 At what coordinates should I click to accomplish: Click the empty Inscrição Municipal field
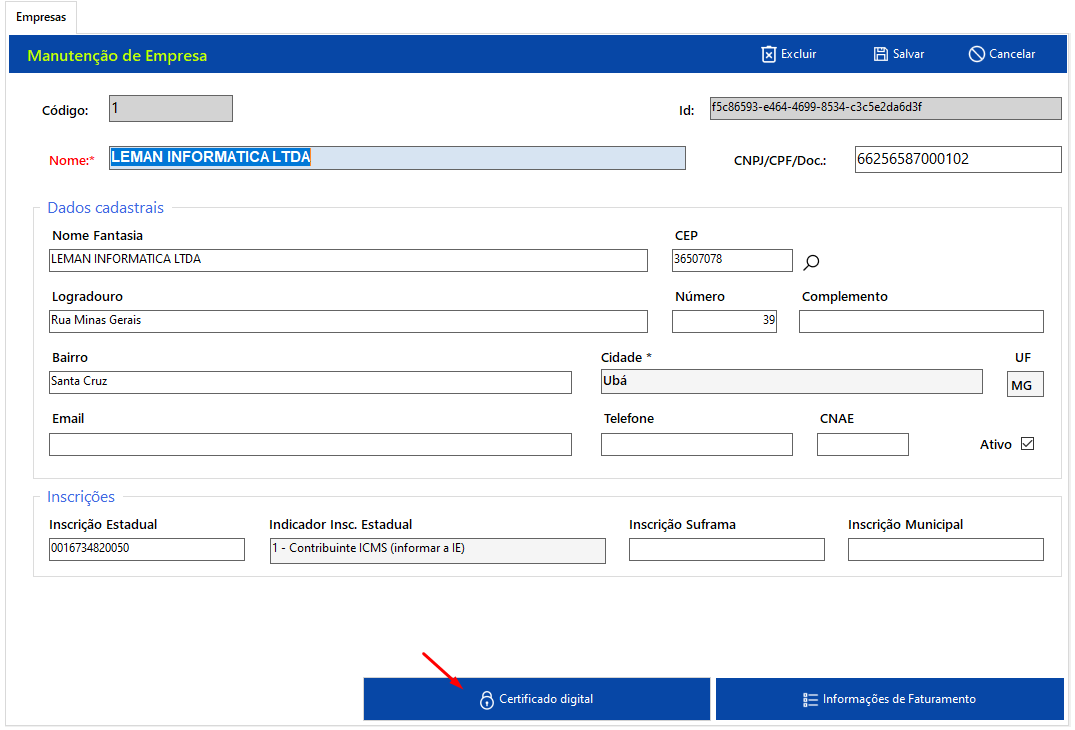(x=945, y=549)
